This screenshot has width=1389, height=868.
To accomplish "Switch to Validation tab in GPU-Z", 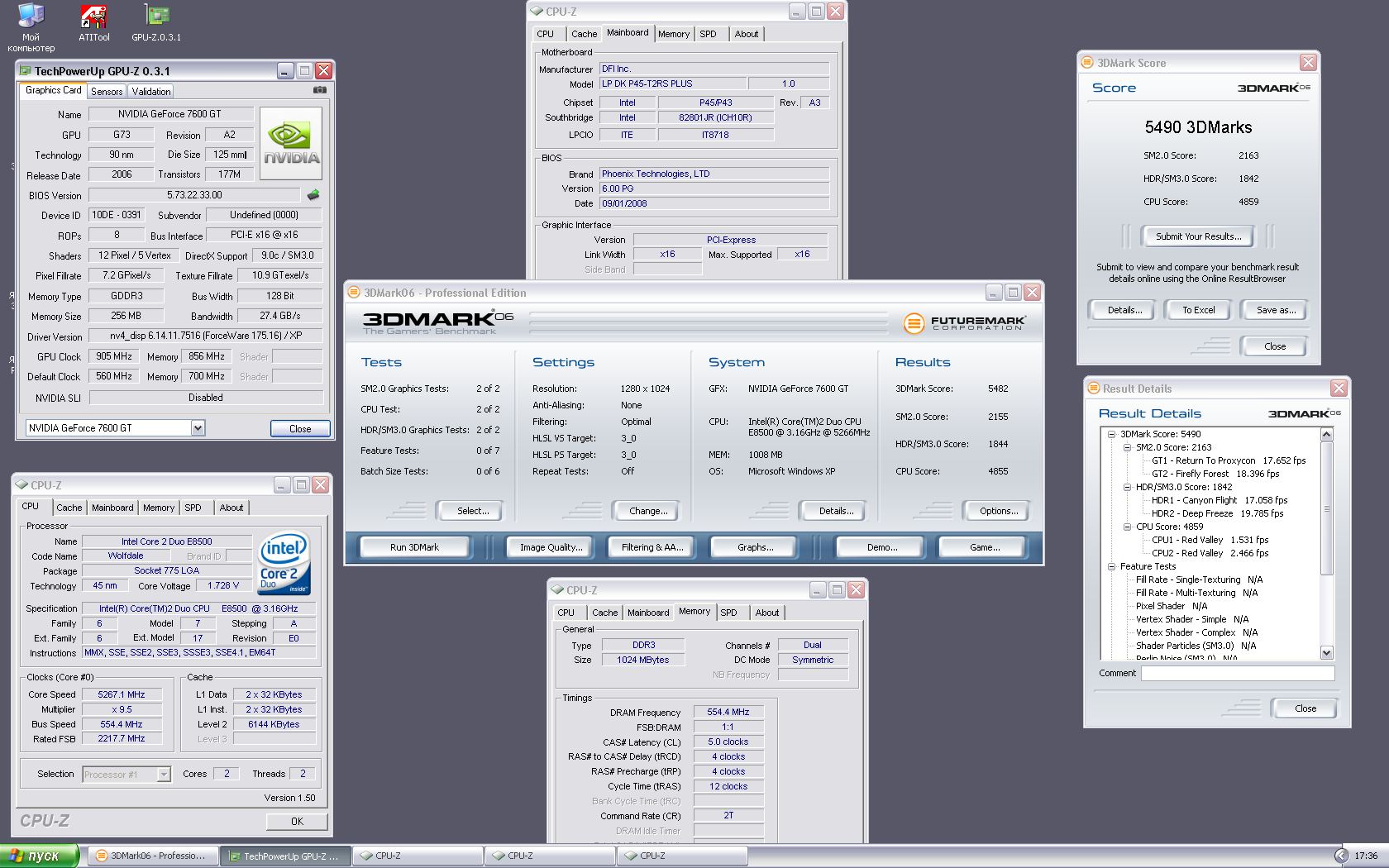I will (151, 91).
